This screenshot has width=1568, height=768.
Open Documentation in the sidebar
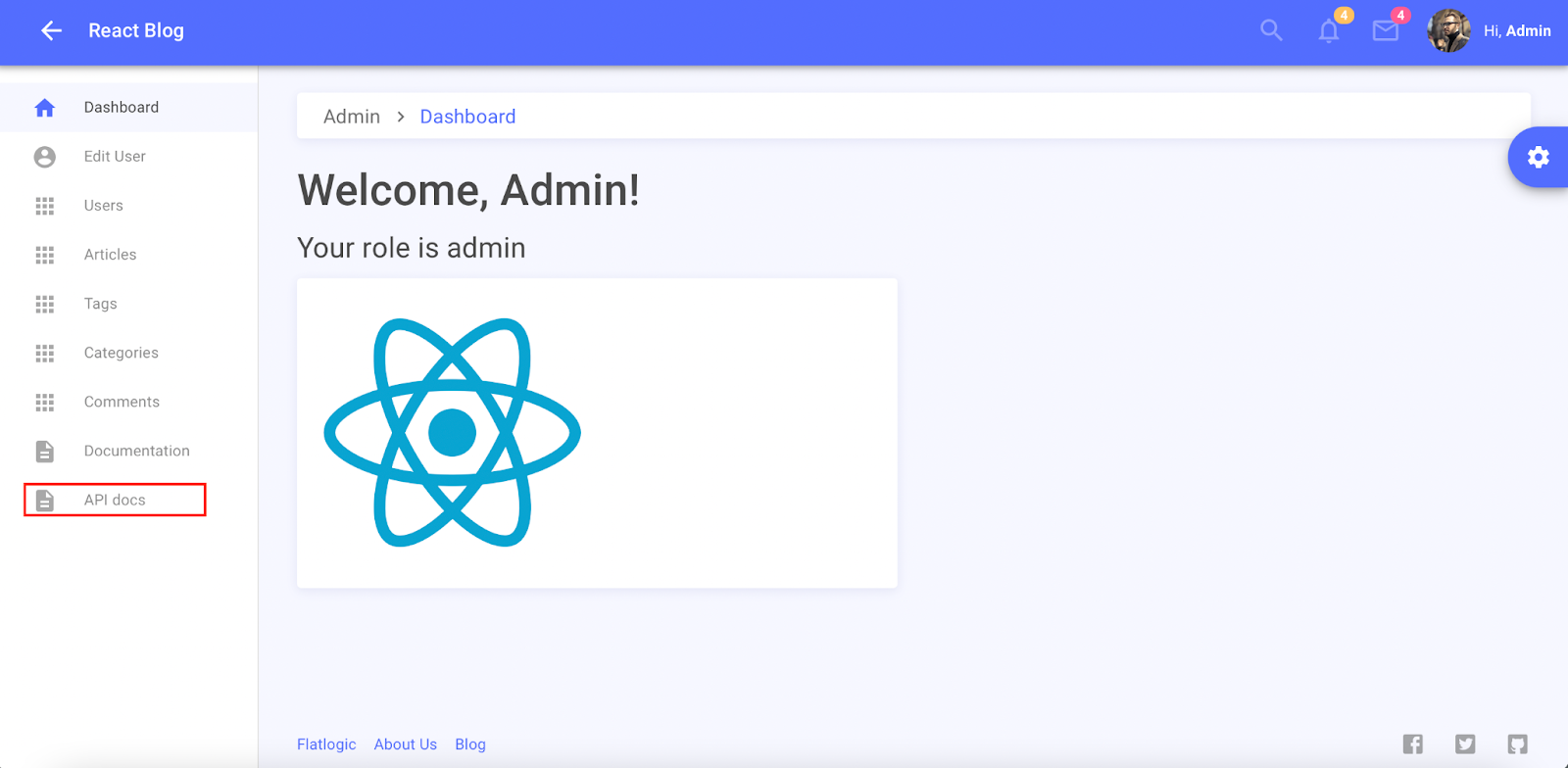[128, 451]
